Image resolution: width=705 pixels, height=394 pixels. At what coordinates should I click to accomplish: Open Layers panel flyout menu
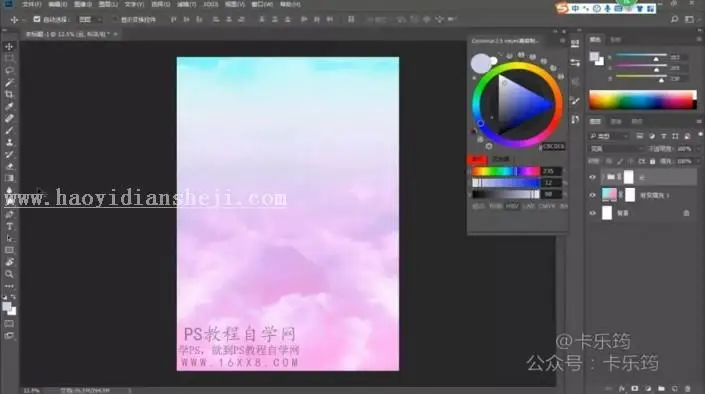(699, 121)
